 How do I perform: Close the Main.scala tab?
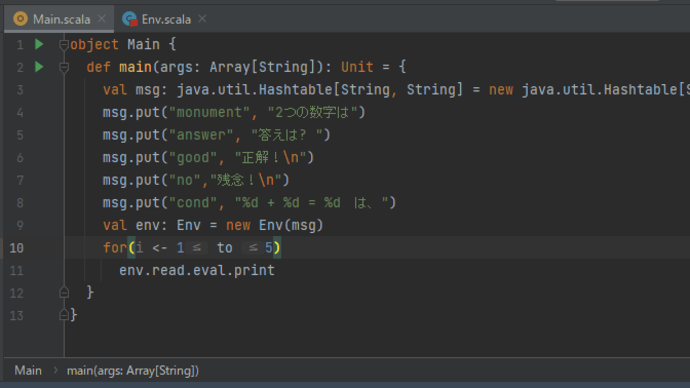pyautogui.click(x=102, y=18)
